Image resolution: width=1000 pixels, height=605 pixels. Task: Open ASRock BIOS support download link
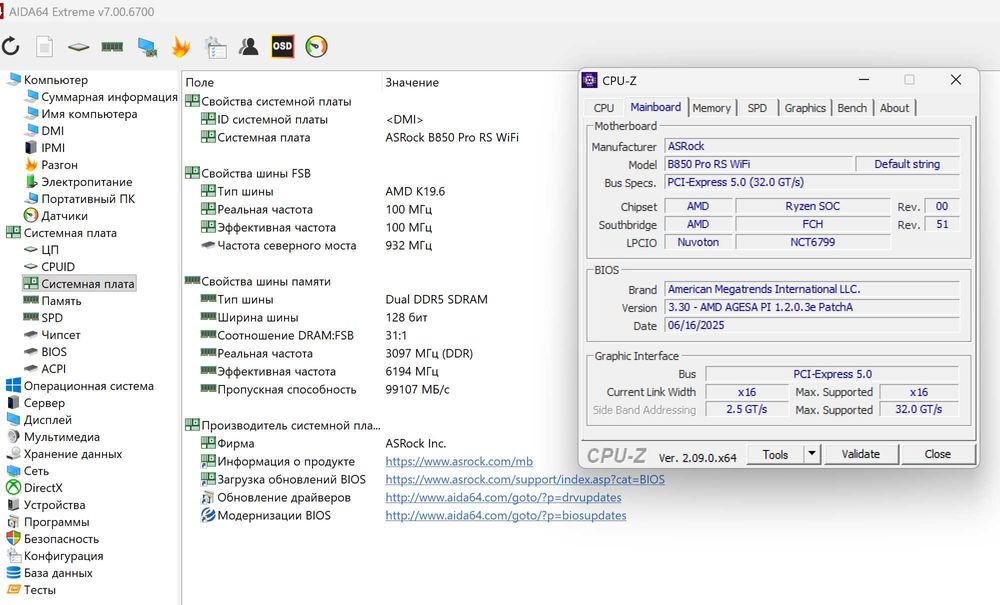coord(525,479)
